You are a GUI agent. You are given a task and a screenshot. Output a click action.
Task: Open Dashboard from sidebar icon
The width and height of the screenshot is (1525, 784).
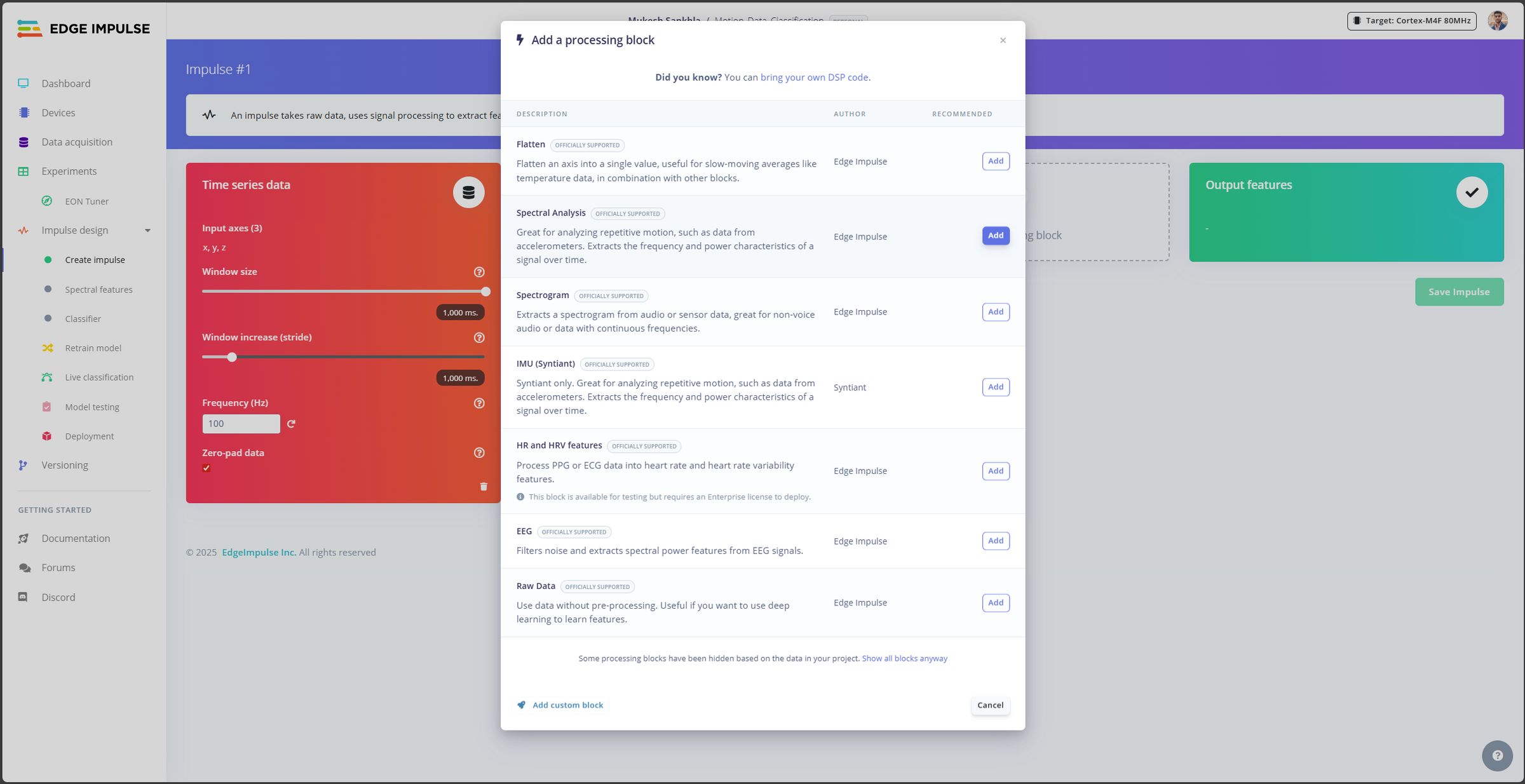[24, 83]
